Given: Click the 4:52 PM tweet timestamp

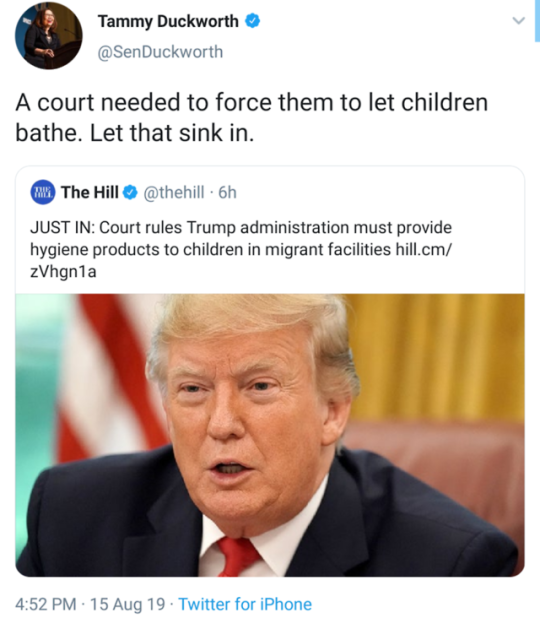Looking at the screenshot, I should click(46, 604).
